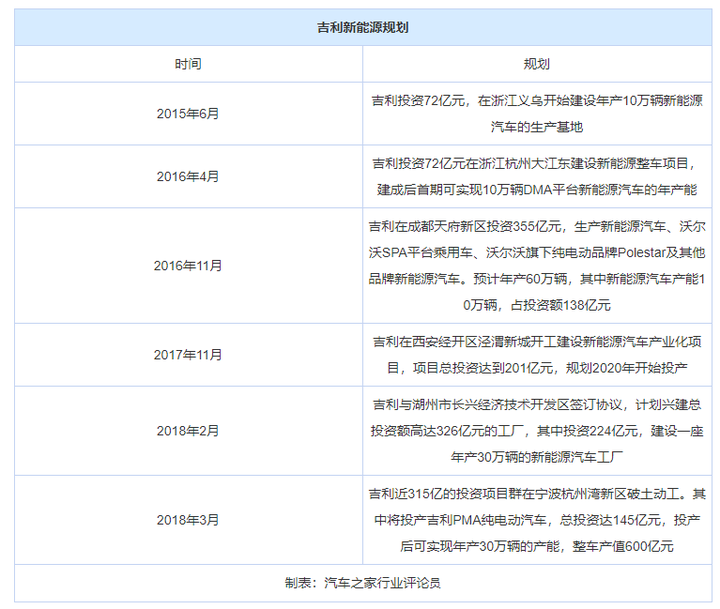Select the plan text about 湖州市长兴 factory
The height and width of the screenshot is (609, 720).
(537, 431)
